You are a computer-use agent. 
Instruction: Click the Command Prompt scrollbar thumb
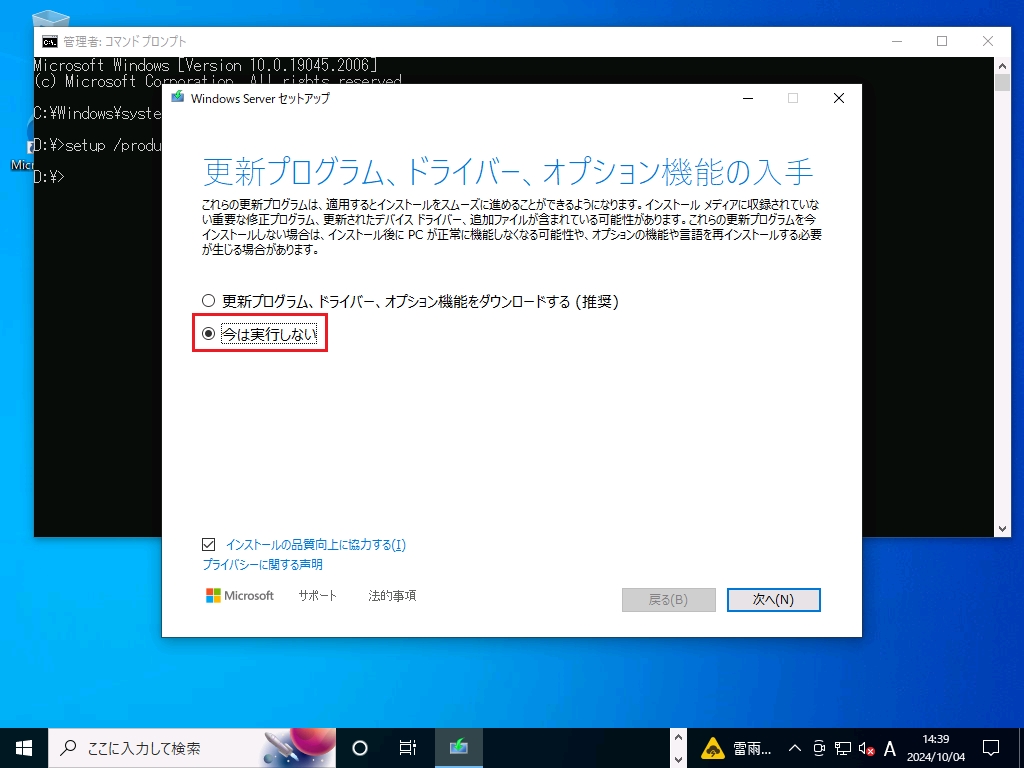click(x=1002, y=82)
